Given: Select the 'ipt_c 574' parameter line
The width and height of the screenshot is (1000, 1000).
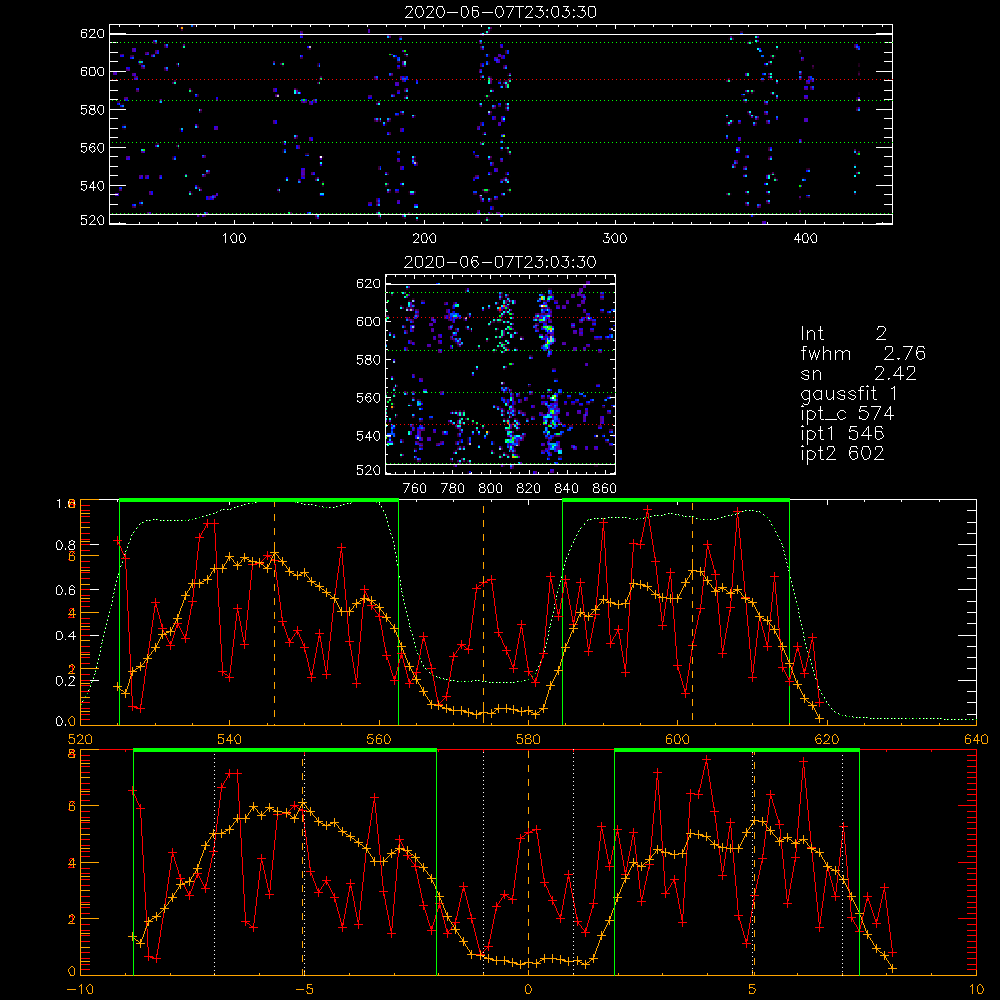Looking at the screenshot, I should 848,414.
